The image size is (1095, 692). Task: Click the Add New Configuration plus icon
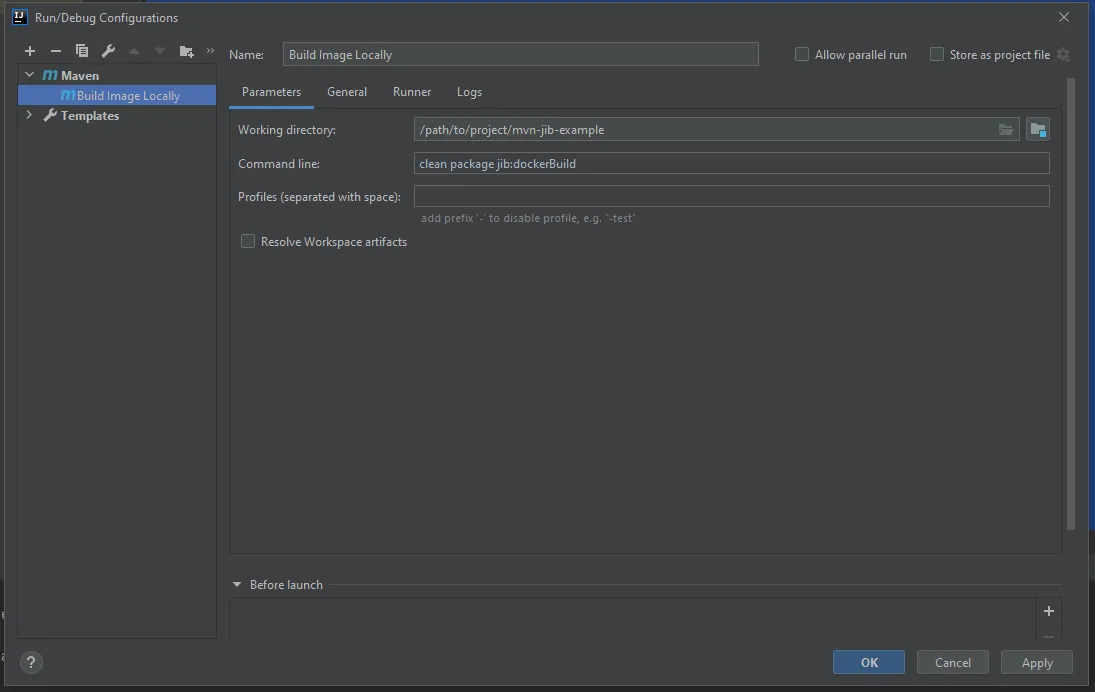(x=30, y=51)
